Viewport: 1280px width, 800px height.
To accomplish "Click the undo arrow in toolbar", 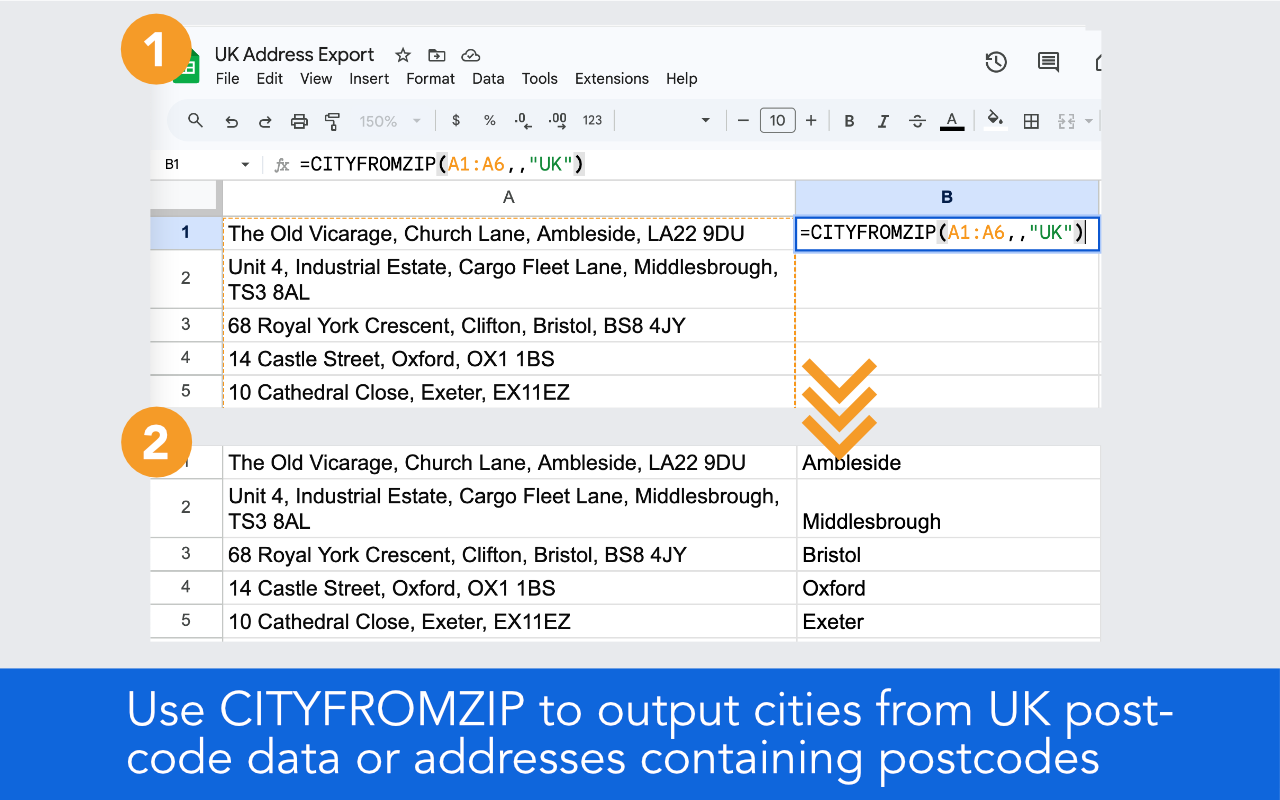I will tap(231, 121).
